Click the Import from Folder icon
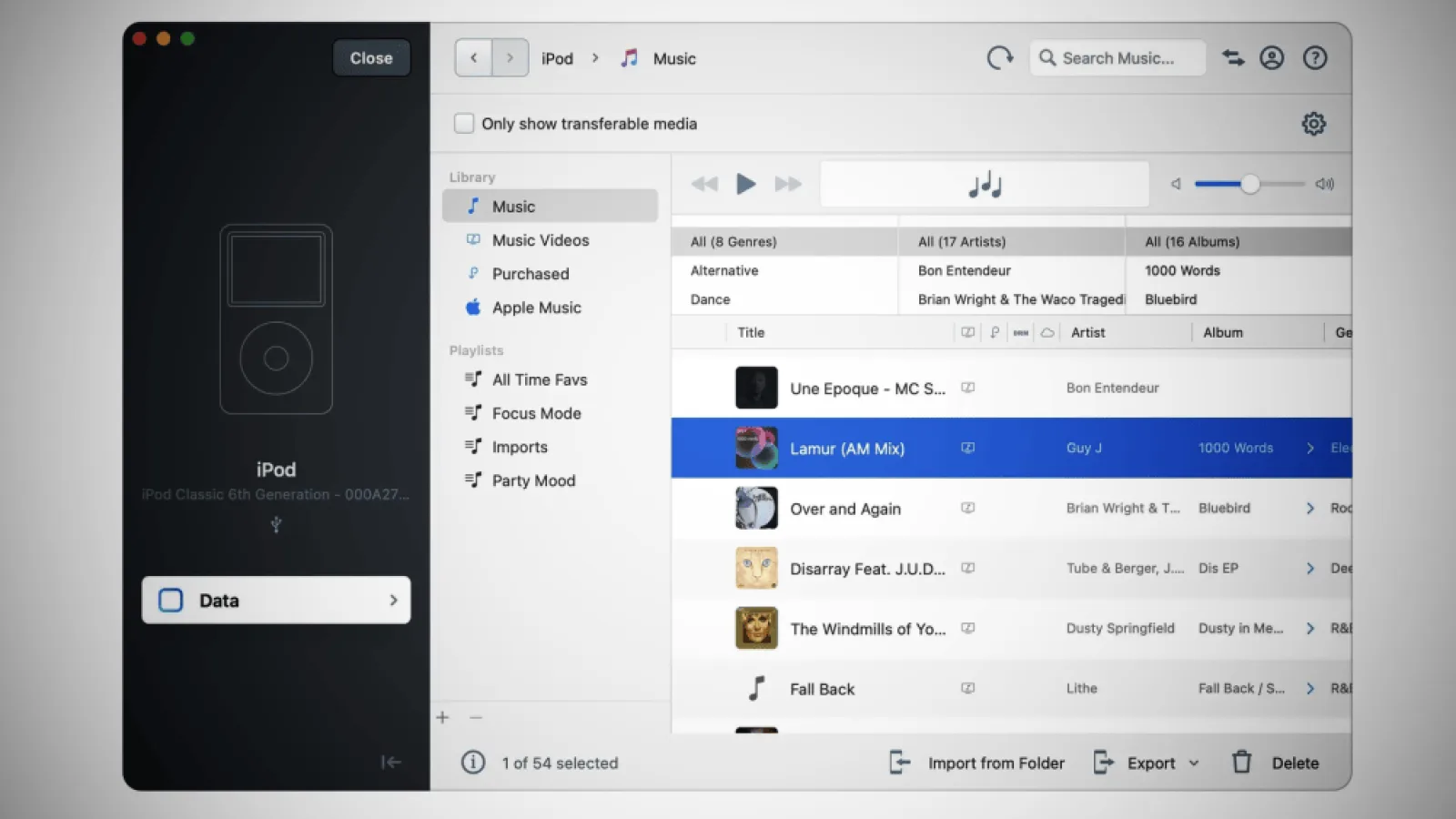 899,763
